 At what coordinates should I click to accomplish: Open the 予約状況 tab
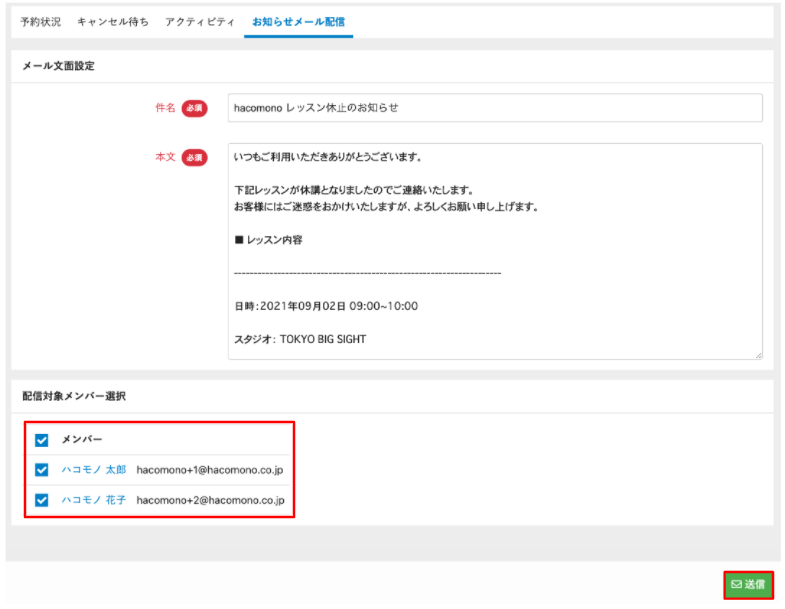pos(43,21)
